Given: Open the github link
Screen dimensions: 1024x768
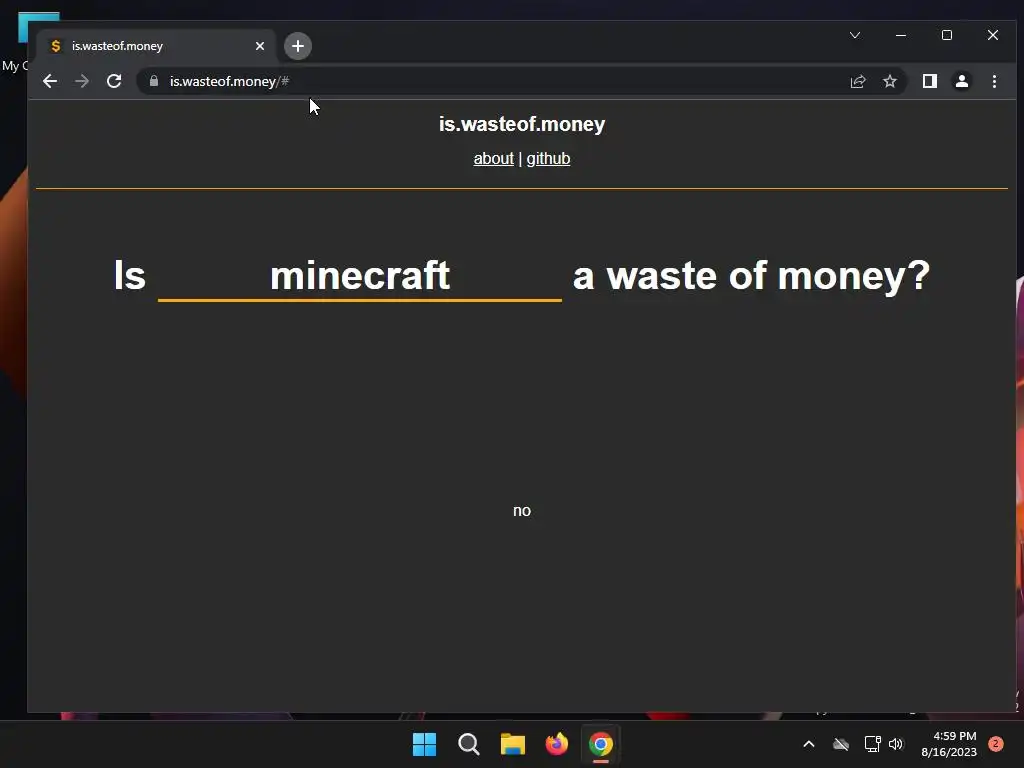Looking at the screenshot, I should (x=548, y=159).
